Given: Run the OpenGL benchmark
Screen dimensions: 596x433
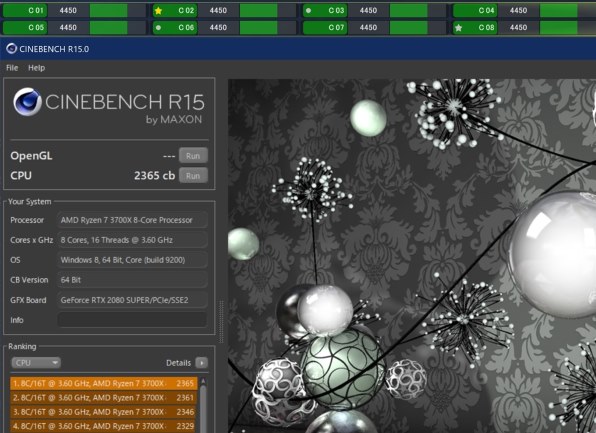Looking at the screenshot, I should click(193, 155).
